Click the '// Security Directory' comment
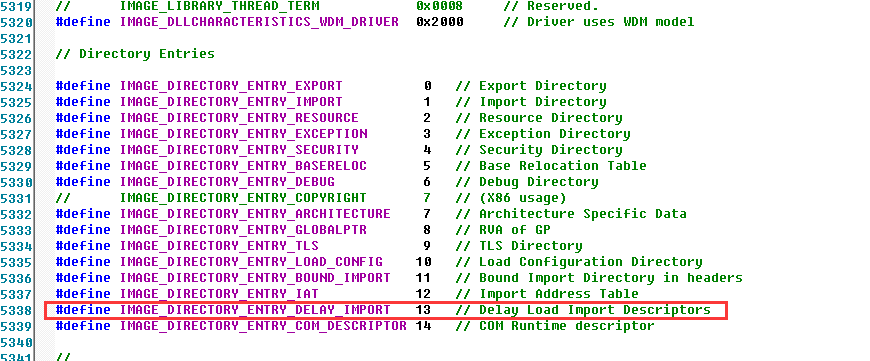 pos(539,150)
